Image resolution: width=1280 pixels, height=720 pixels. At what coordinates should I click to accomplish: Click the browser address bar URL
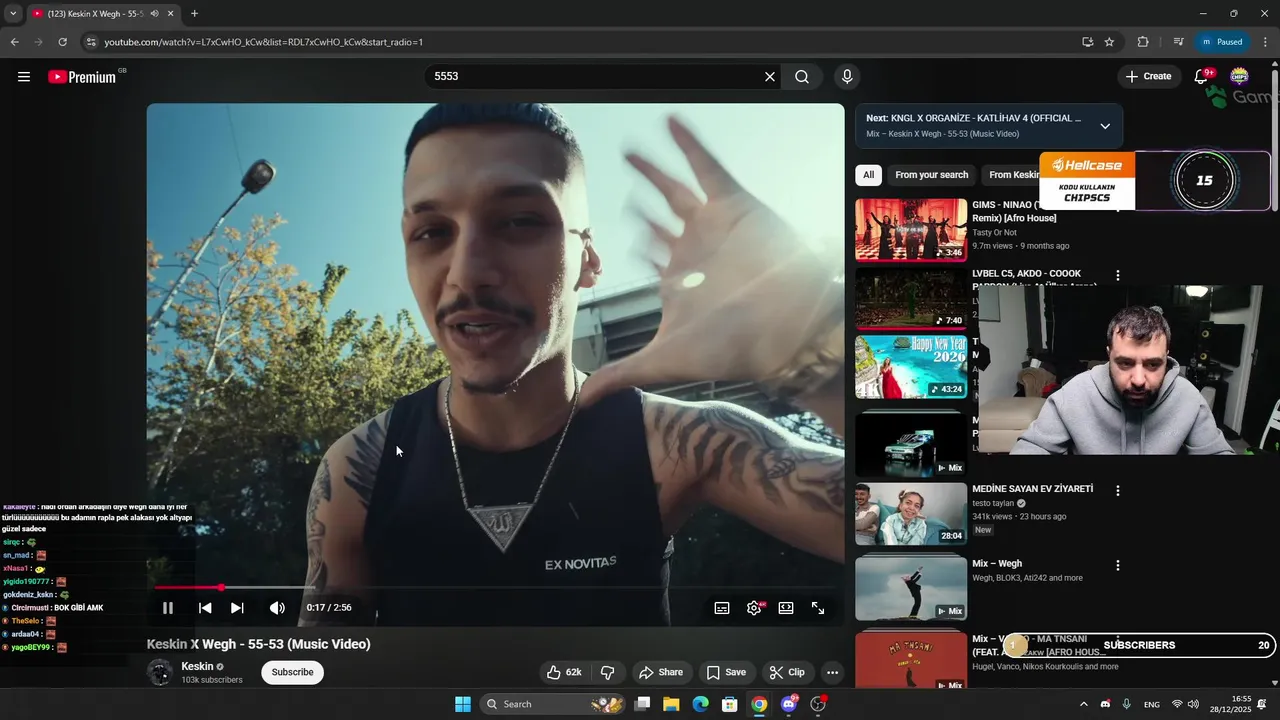264,42
